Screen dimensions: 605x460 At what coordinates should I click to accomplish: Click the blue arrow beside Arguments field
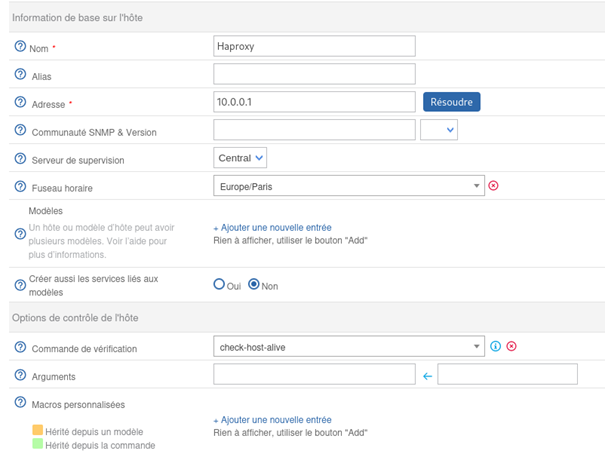(427, 375)
